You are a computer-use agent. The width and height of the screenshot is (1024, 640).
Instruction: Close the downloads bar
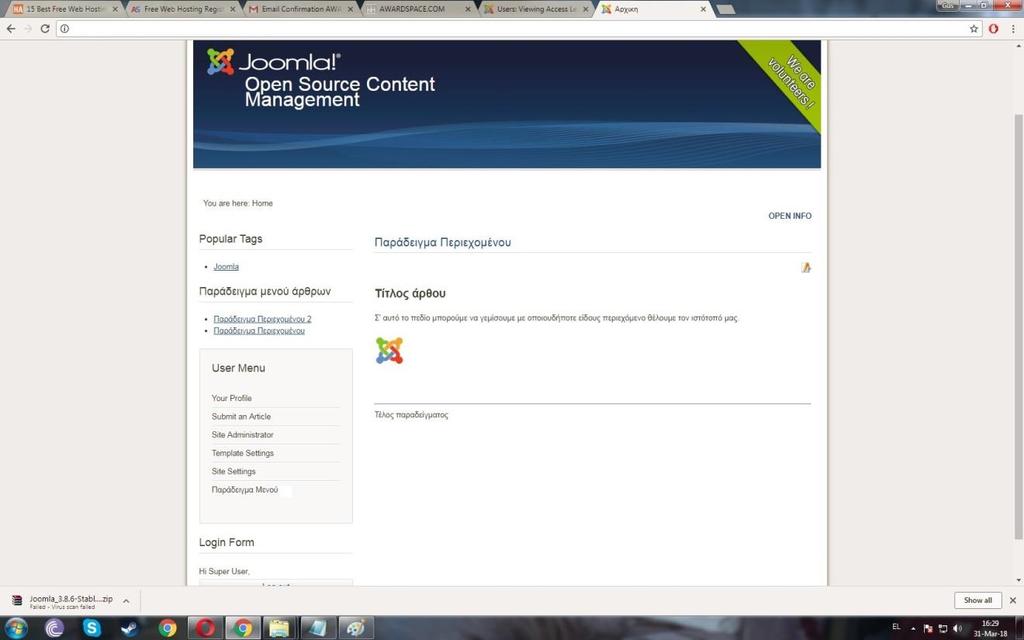(1013, 600)
